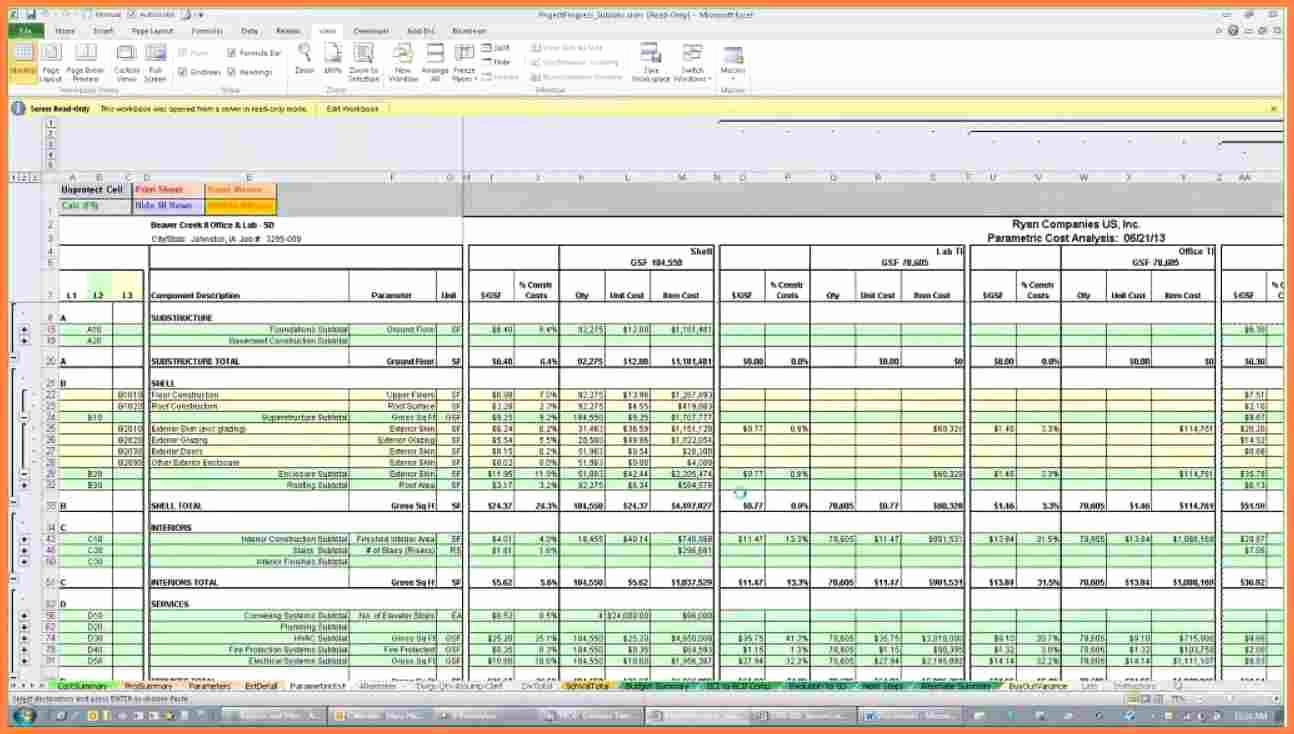Screen dimensions: 1294x734
Task: Click the Unprotect Cell button
Action: click(x=92, y=190)
